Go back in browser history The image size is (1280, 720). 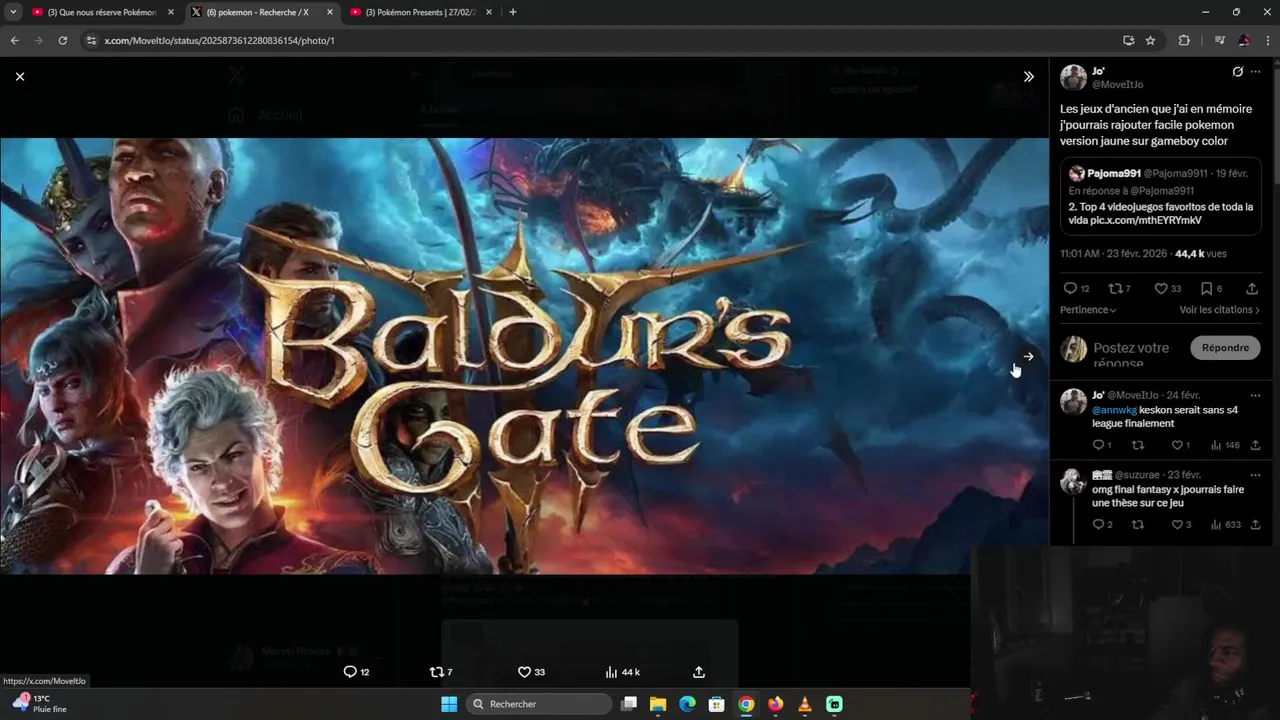(14, 40)
